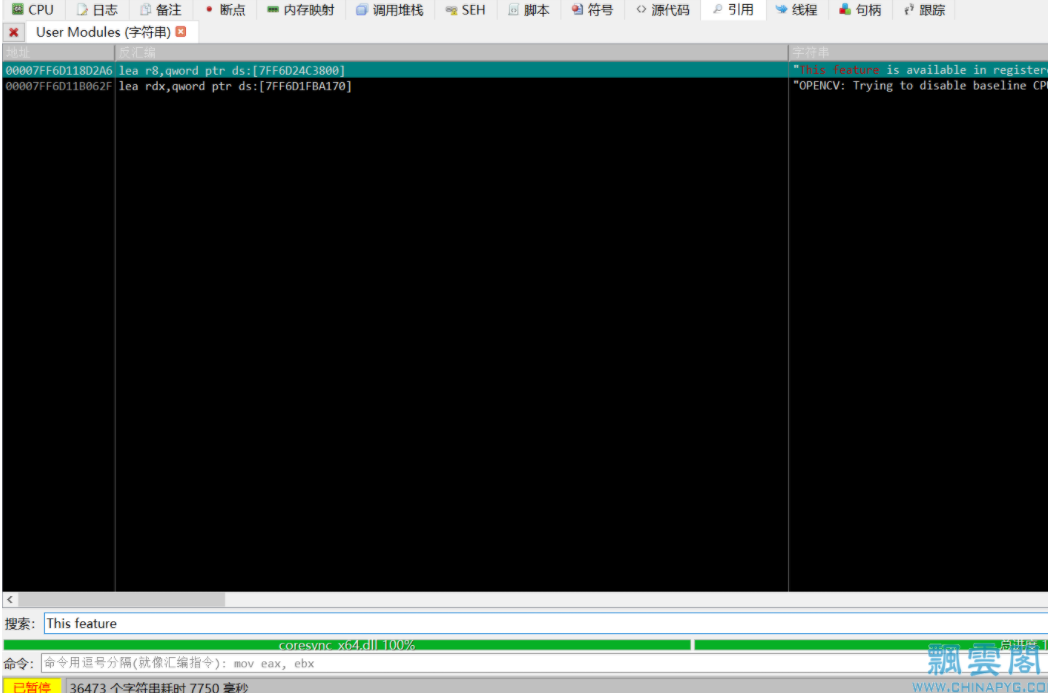Sort by the 字符串 string column header
This screenshot has height=693, width=1048.
(x=918, y=52)
